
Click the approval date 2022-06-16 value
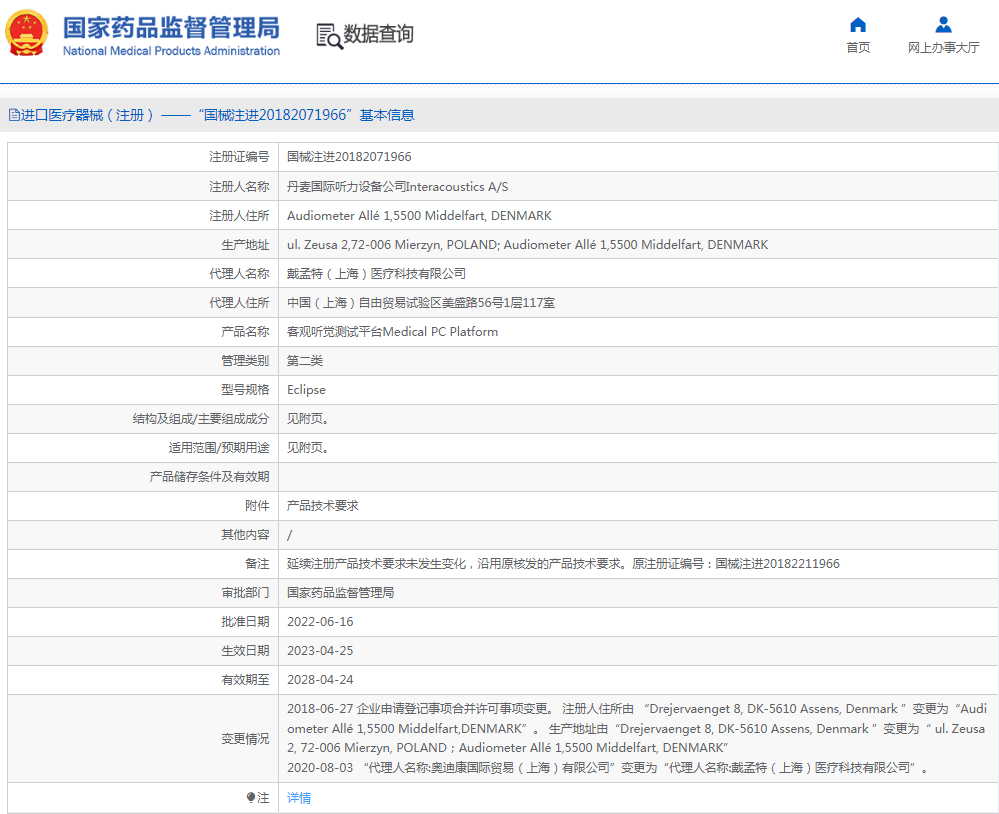point(320,622)
